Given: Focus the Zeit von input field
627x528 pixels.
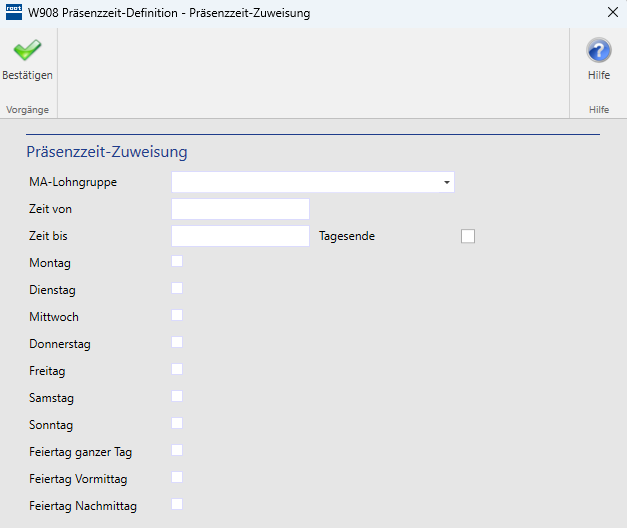Looking at the screenshot, I should tap(240, 209).
